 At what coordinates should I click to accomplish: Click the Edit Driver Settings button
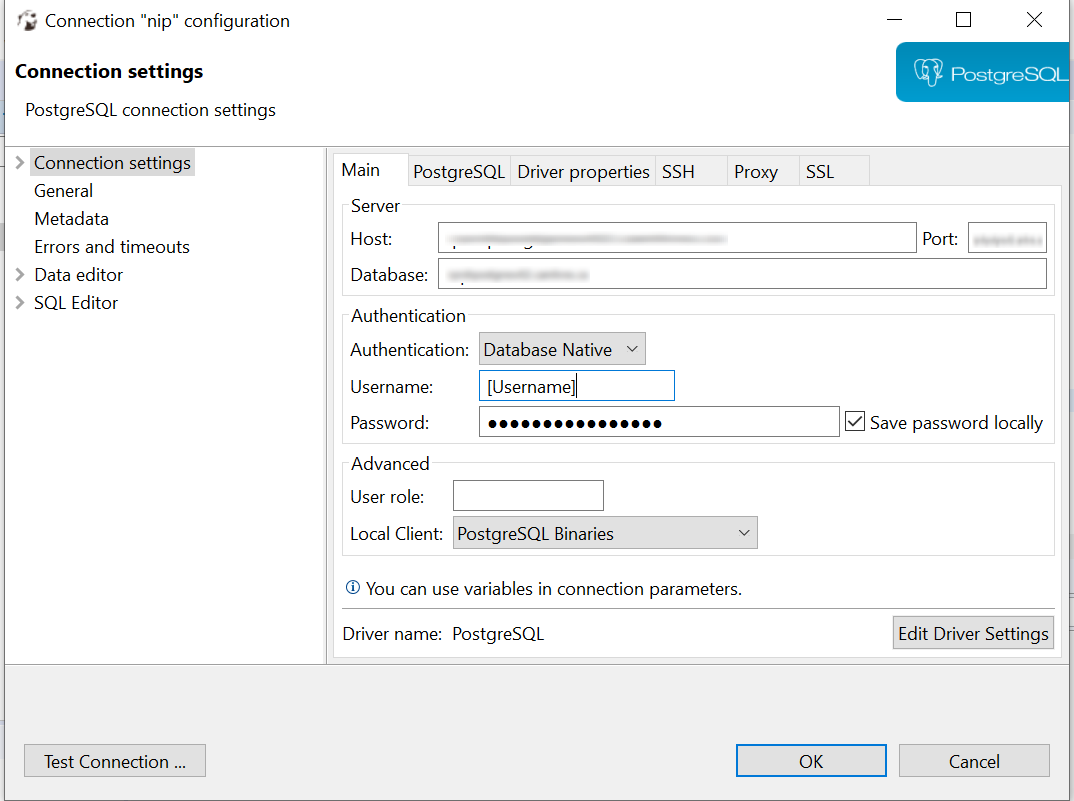[973, 633]
